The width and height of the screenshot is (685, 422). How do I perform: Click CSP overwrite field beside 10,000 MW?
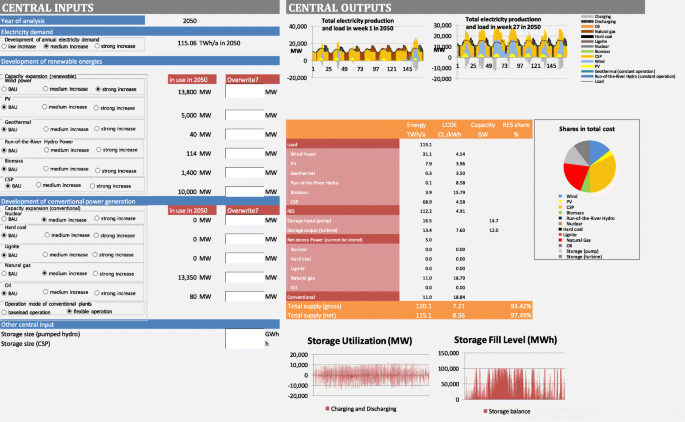pos(245,191)
